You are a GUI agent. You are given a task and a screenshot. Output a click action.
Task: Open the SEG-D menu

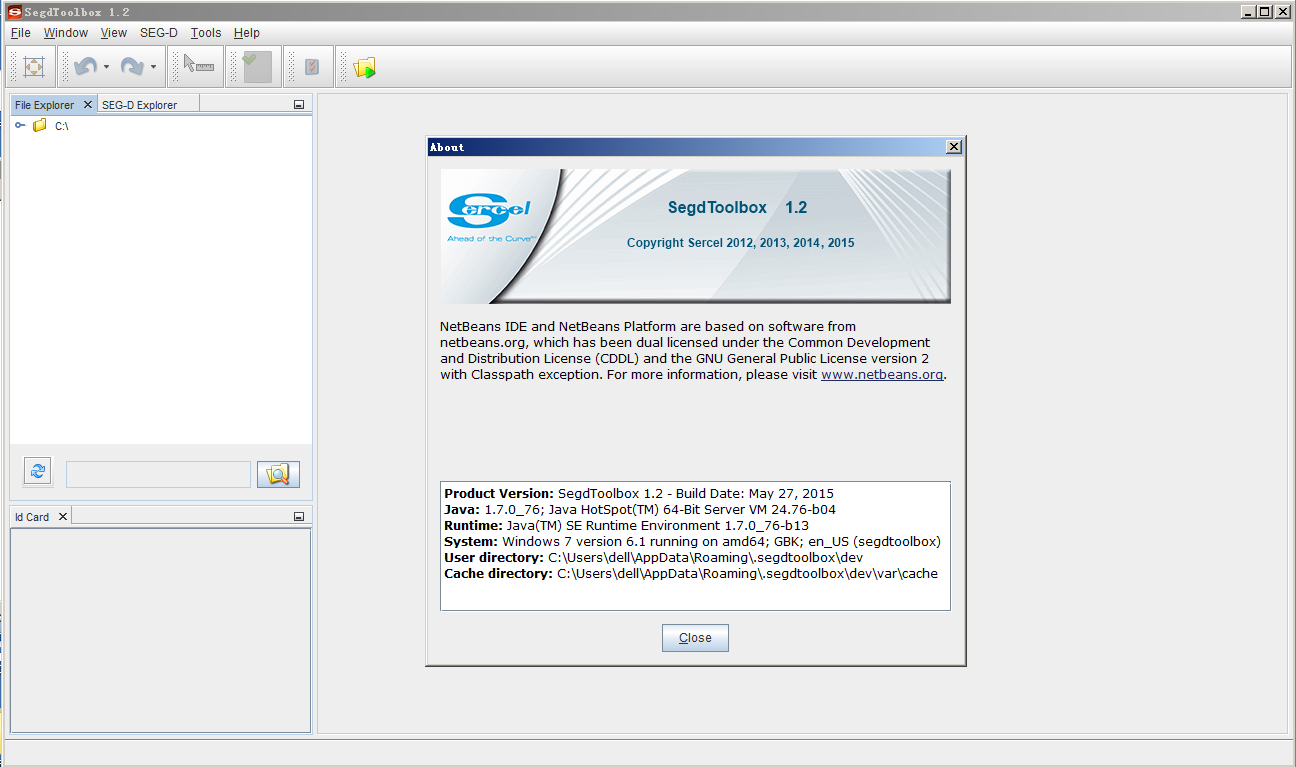pyautogui.click(x=159, y=33)
